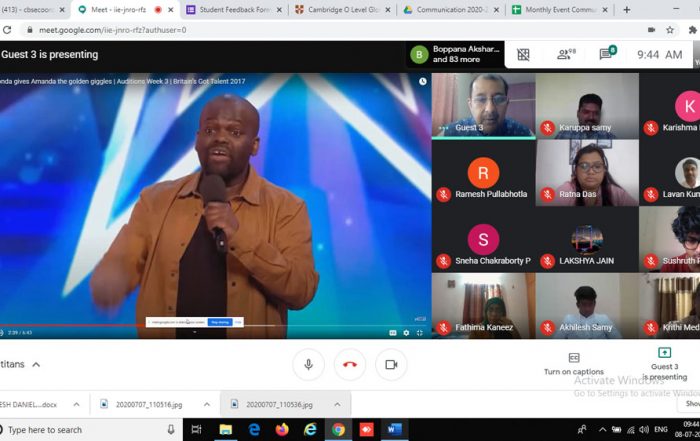Show hidden system tray icons

[603, 430]
